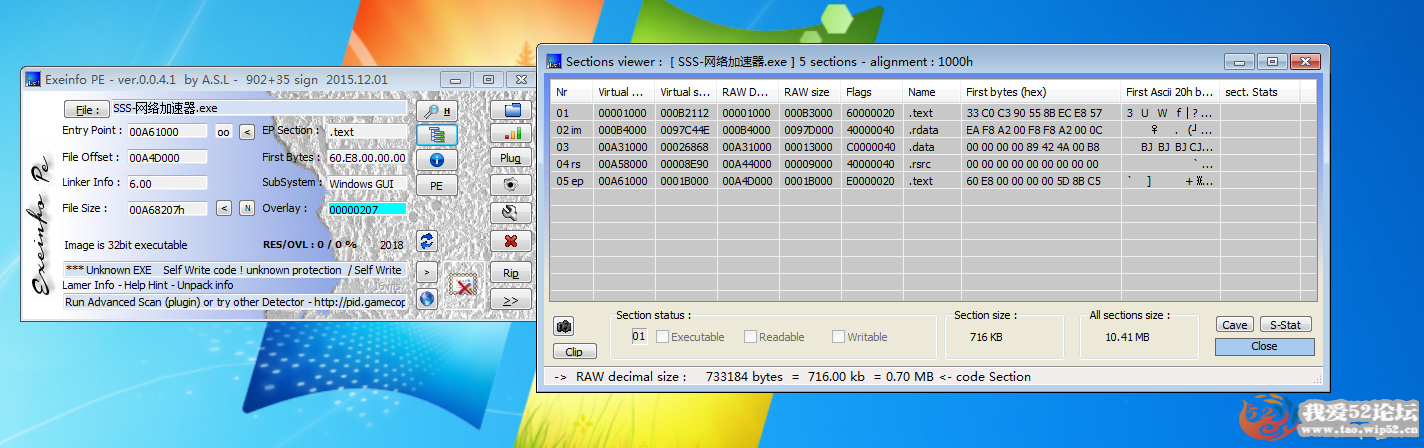
Task: Click the SubSystem field Windows GUI
Action: click(367, 184)
